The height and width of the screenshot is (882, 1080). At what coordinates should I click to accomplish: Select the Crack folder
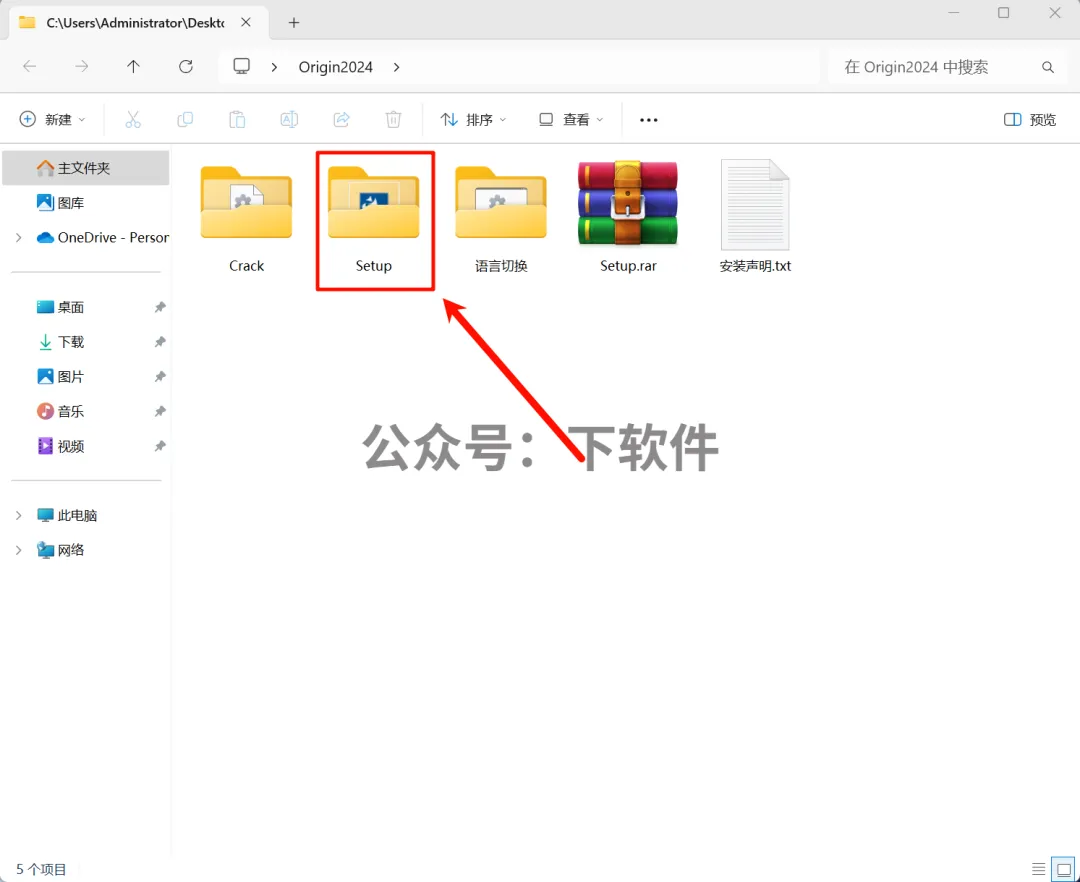pyautogui.click(x=247, y=219)
